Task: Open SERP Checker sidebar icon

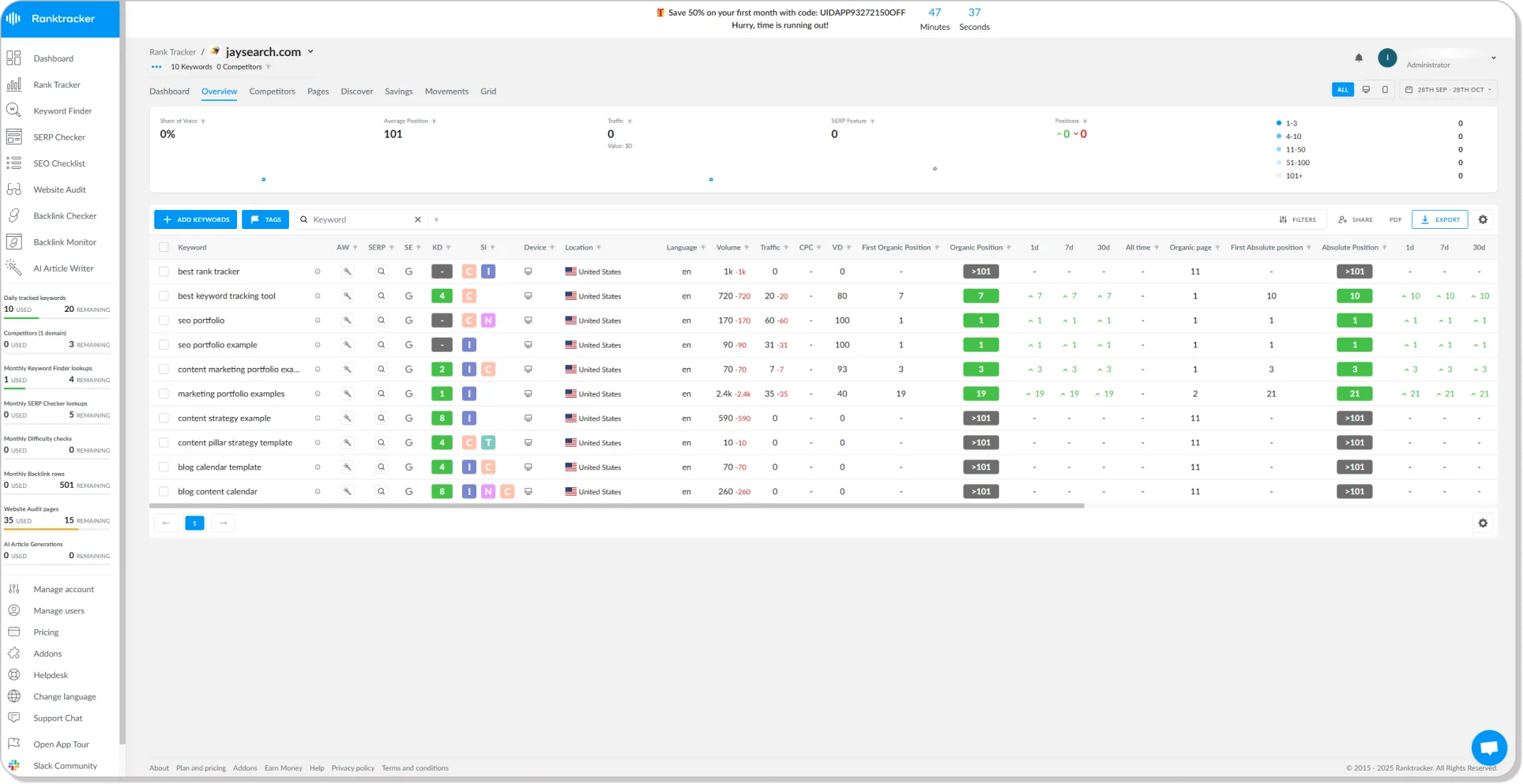Action: [x=13, y=137]
